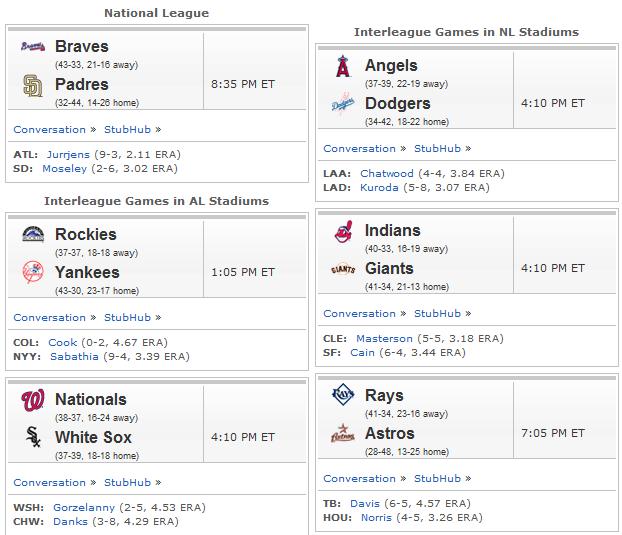Image resolution: width=622 pixels, height=535 pixels.
Task: Open Conversation for Rays vs Astros game
Action: point(359,479)
